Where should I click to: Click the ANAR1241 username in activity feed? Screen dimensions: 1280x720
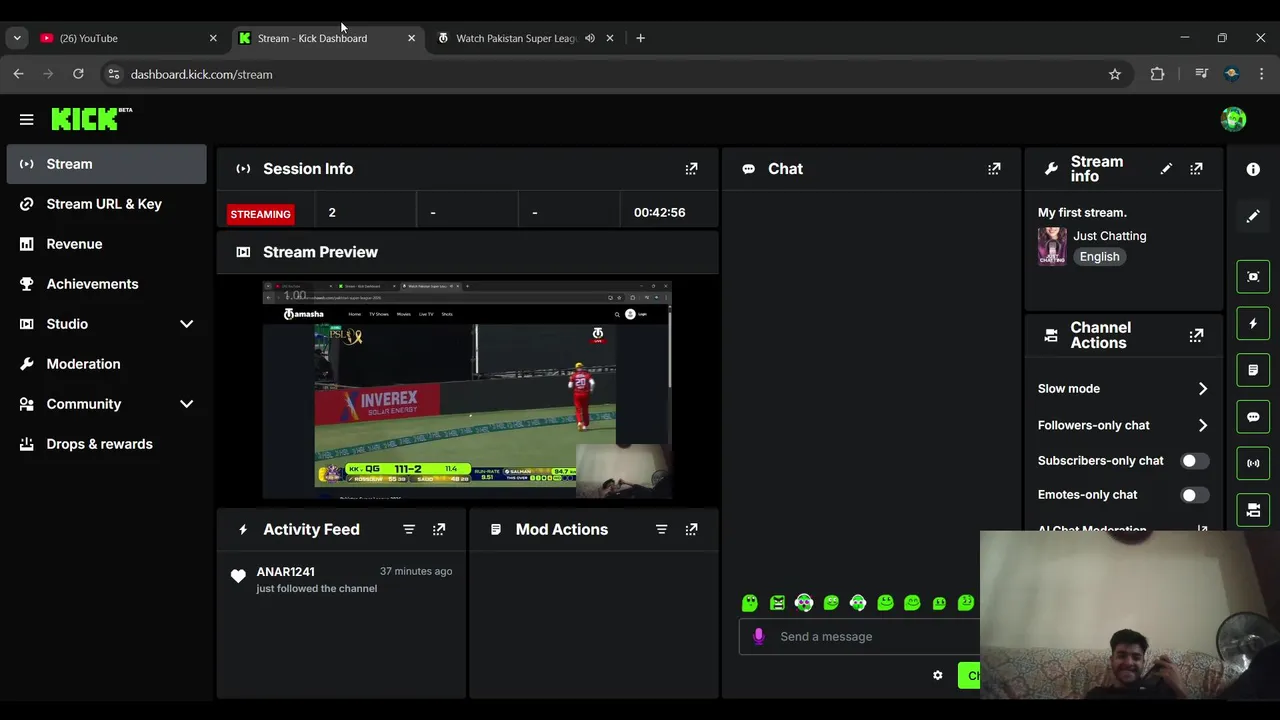click(286, 572)
